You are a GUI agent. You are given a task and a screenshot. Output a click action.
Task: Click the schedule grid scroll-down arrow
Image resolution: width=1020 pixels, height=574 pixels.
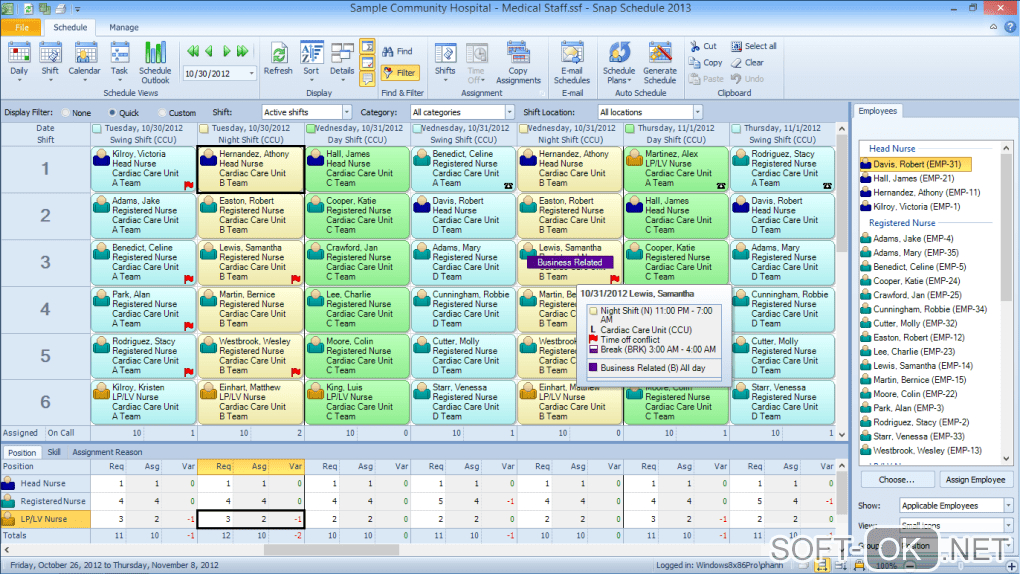[x=842, y=435]
